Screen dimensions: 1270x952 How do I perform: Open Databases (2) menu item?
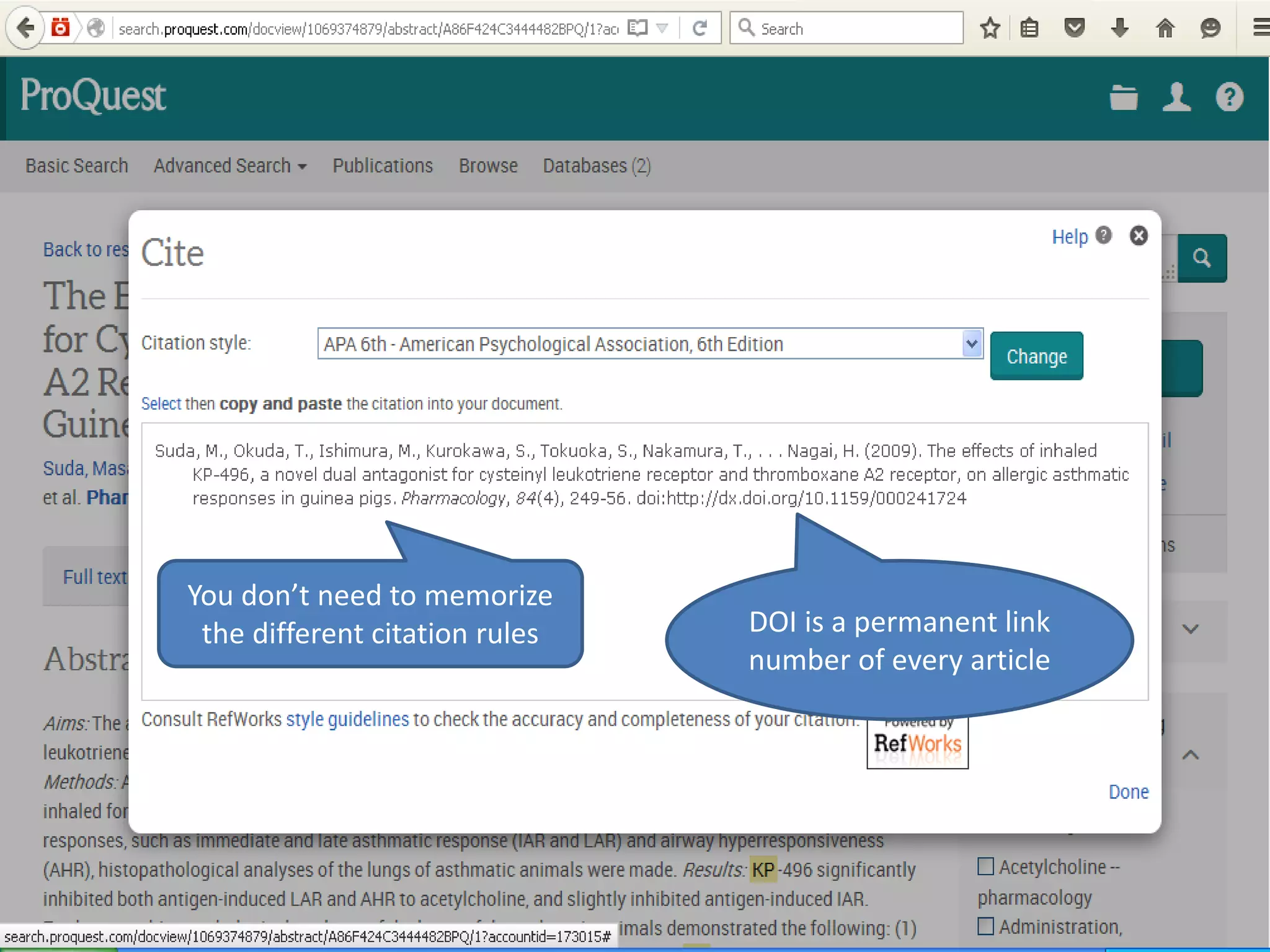pyautogui.click(x=597, y=165)
